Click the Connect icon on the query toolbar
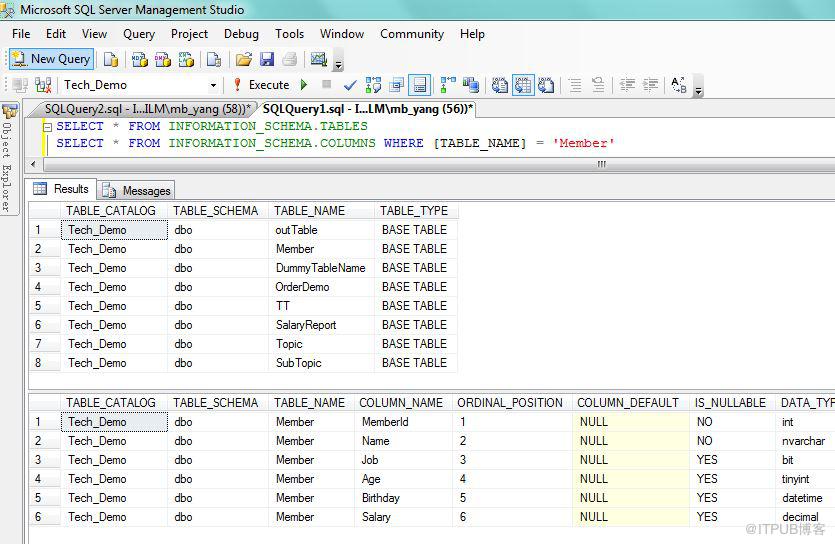Image resolution: width=835 pixels, height=544 pixels. pos(20,85)
